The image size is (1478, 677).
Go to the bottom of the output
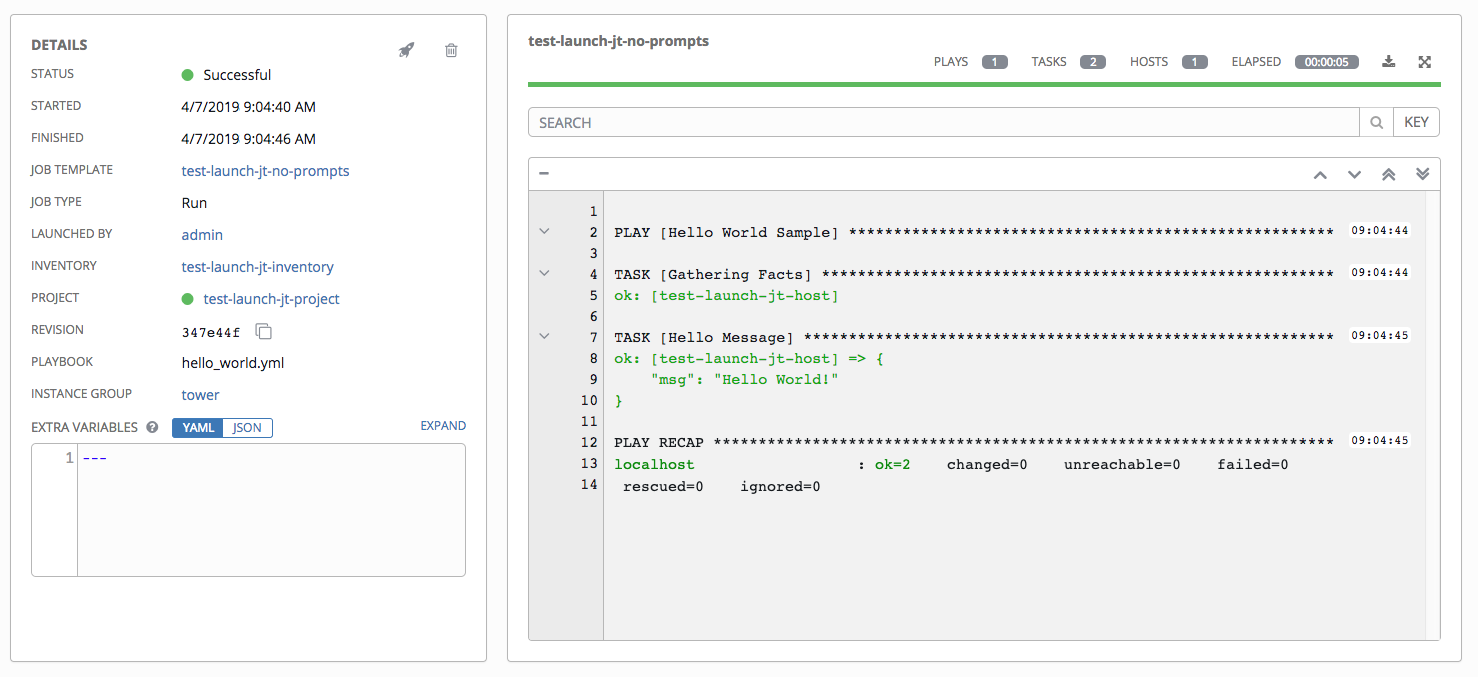coord(1422,174)
